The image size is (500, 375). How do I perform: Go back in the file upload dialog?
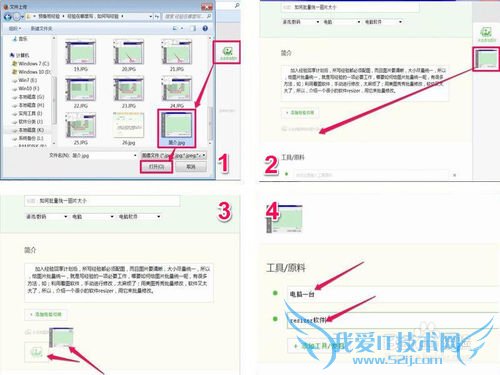pyautogui.click(x=8, y=16)
